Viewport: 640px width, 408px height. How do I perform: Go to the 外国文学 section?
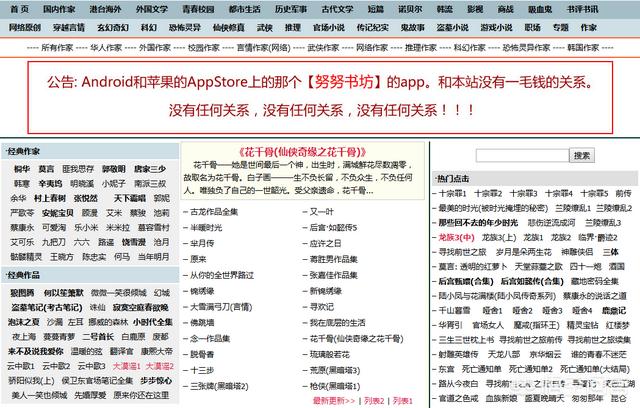tap(152, 9)
